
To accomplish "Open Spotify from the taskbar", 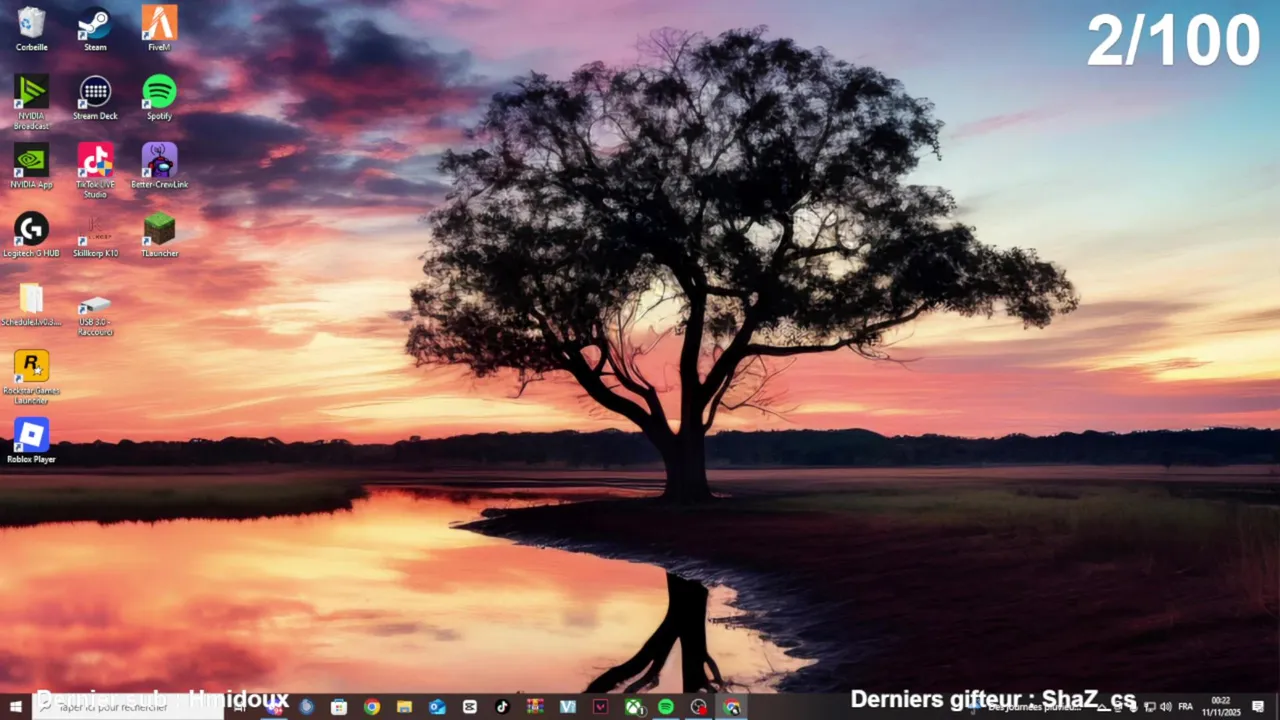I will click(666, 707).
